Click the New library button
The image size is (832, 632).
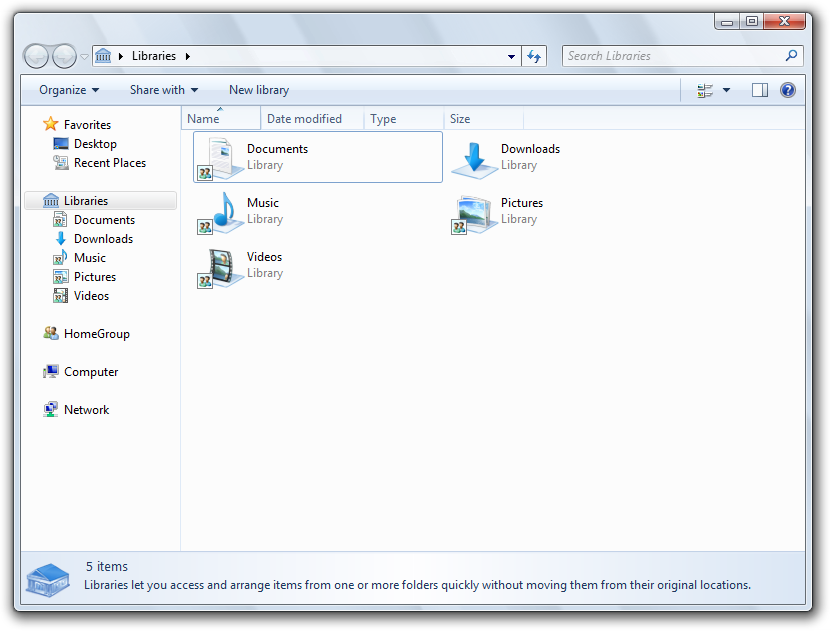click(x=259, y=90)
